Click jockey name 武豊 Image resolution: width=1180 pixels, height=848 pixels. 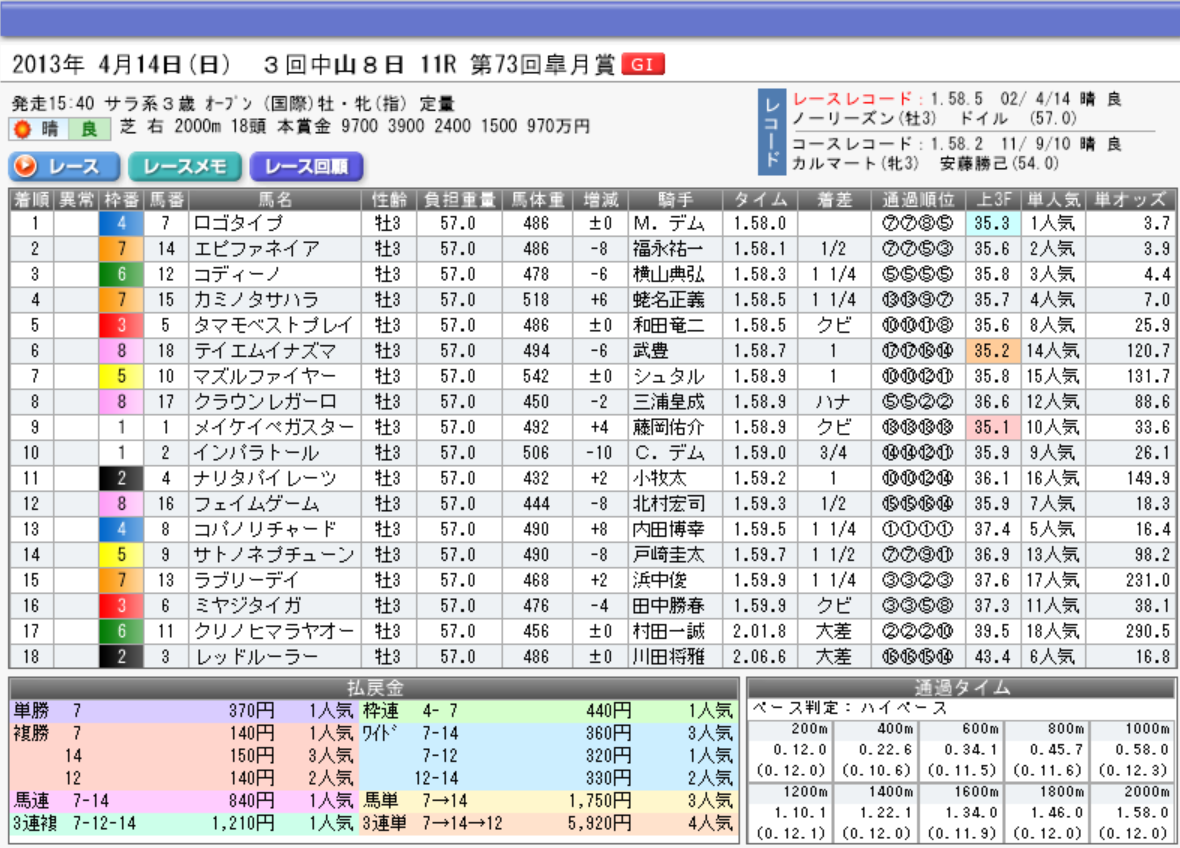click(650, 351)
